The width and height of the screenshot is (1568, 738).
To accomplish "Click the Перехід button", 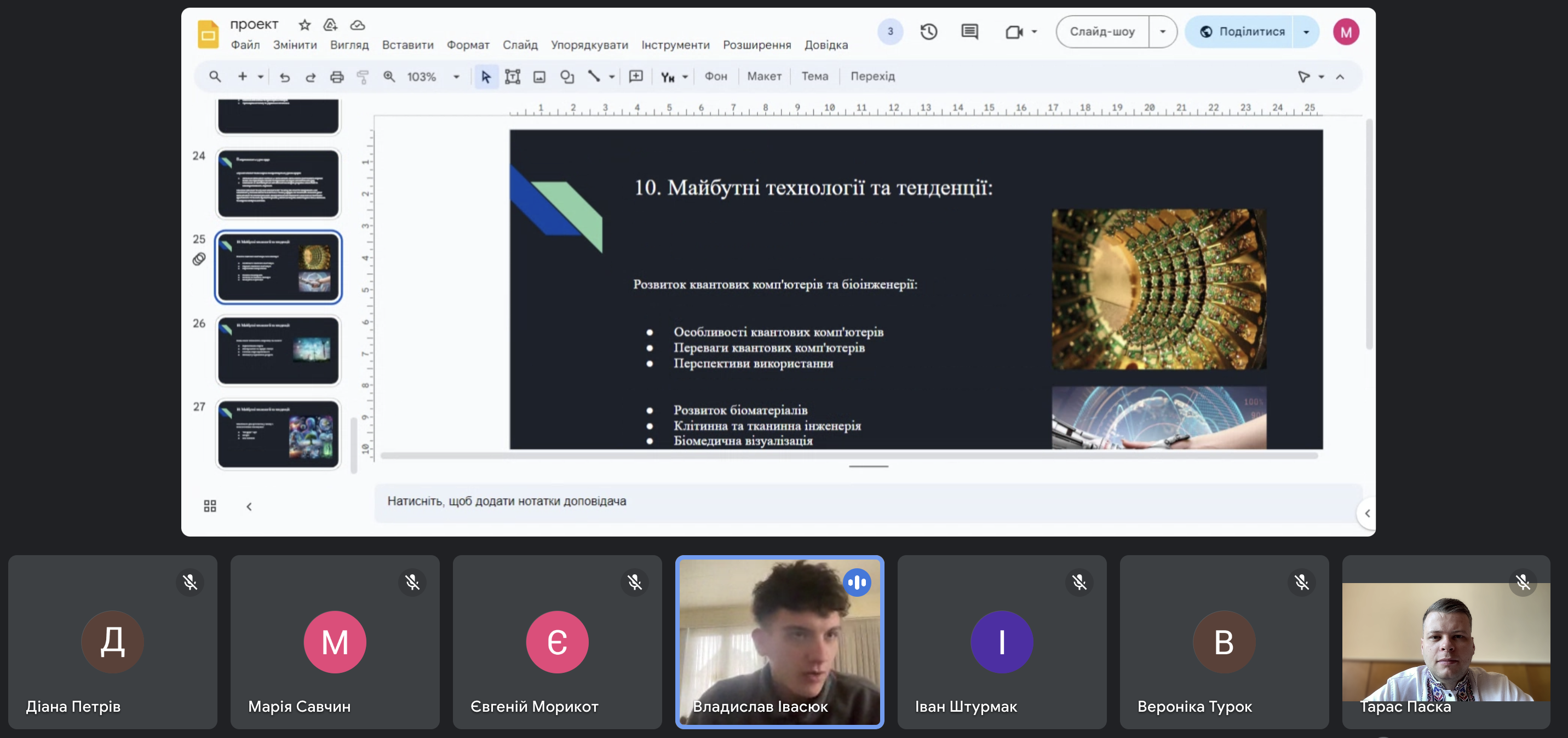I will [872, 77].
